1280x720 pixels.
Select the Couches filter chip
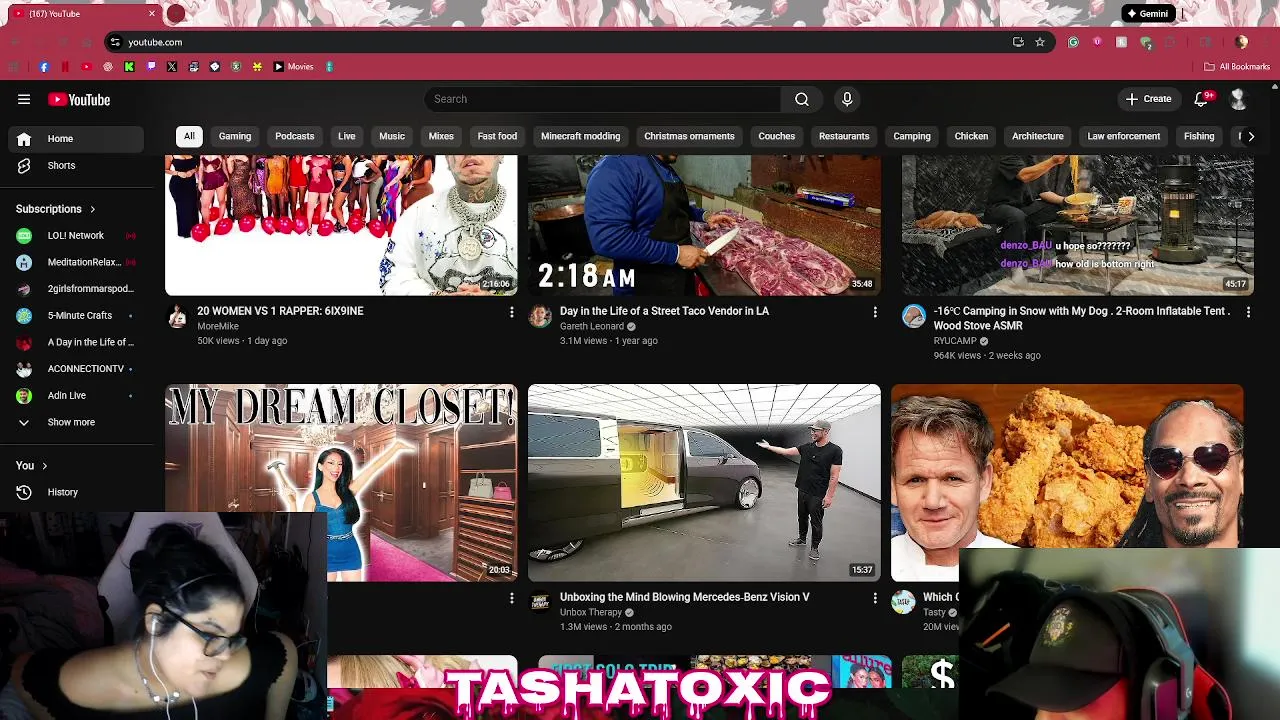pyautogui.click(x=777, y=136)
